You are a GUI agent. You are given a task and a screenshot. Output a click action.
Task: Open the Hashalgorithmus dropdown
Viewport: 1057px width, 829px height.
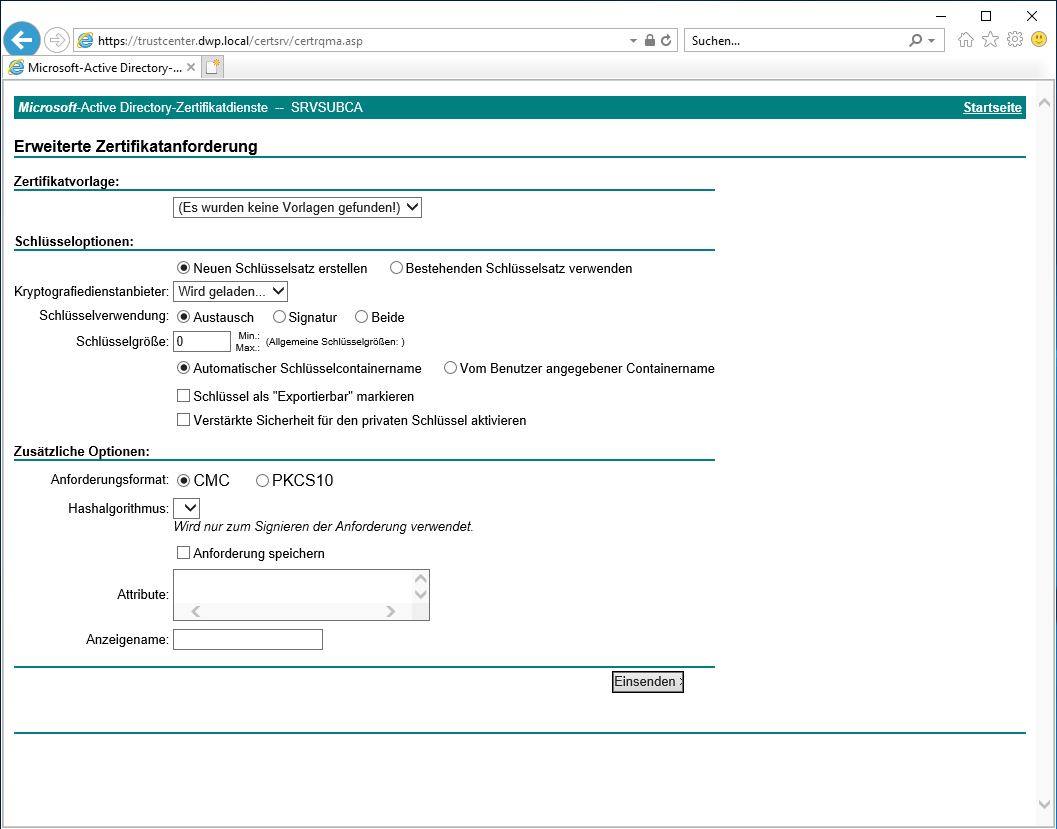click(x=187, y=508)
